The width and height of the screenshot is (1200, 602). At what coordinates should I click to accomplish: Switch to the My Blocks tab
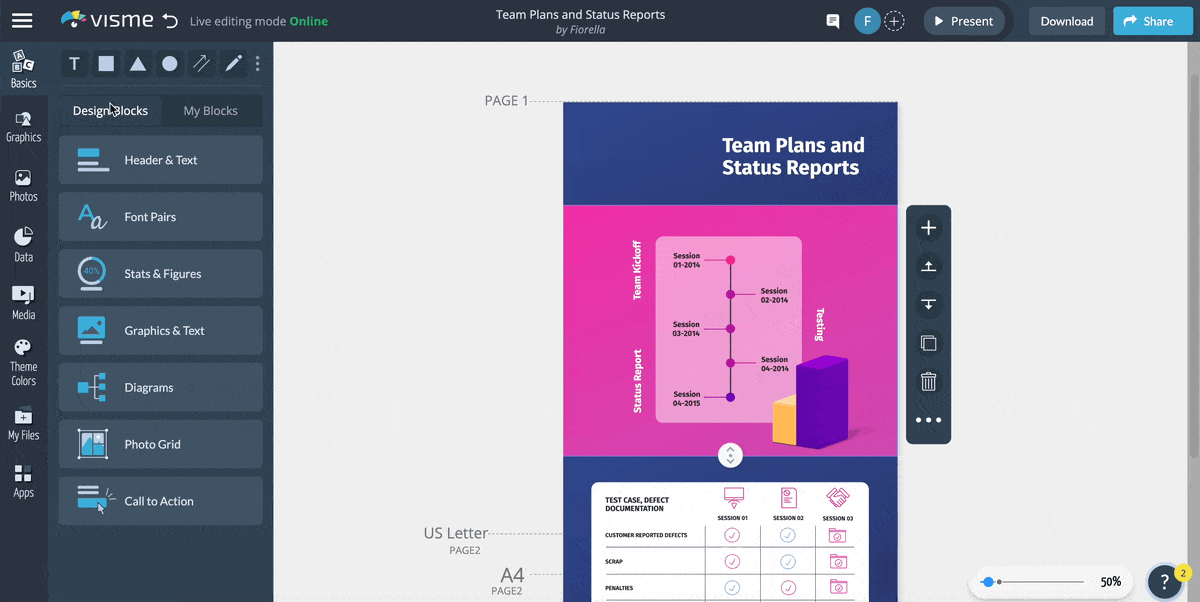point(210,111)
